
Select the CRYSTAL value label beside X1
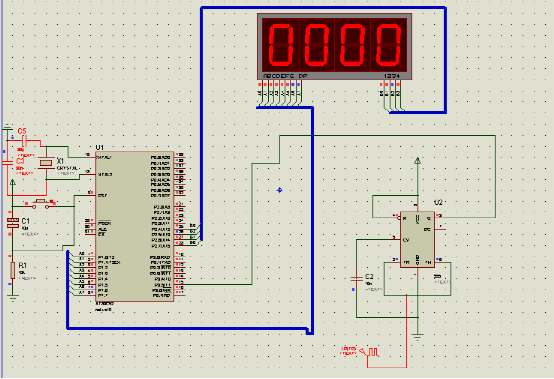coord(67,168)
